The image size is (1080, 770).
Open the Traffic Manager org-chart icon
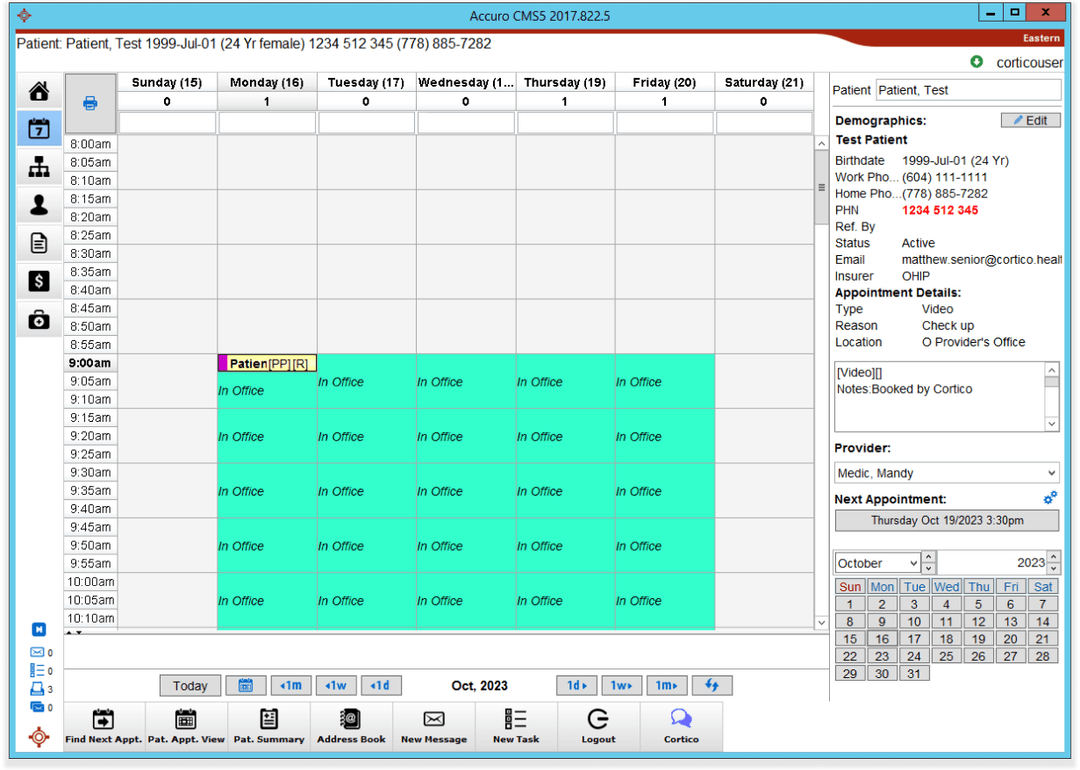click(38, 166)
